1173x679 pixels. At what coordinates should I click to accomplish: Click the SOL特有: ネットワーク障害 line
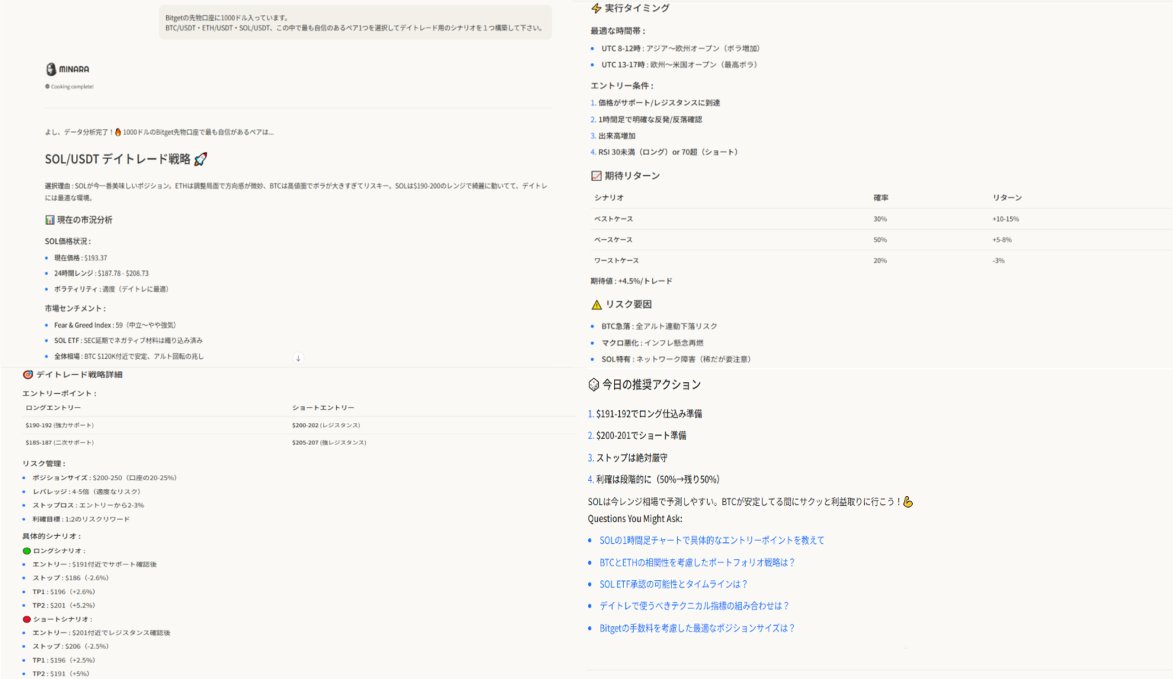coord(676,360)
